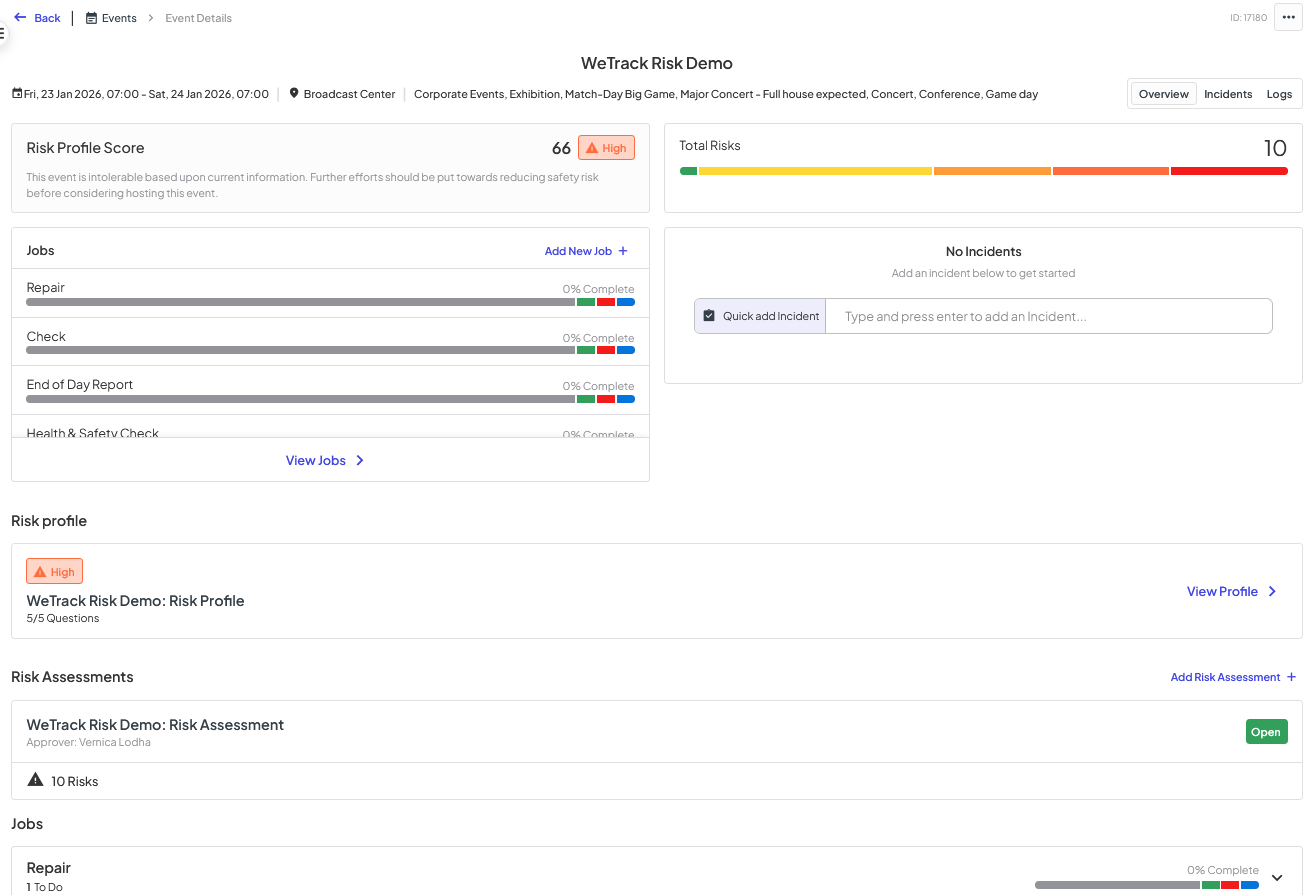Image resolution: width=1313 pixels, height=895 pixels.
Task: Click the back arrow icon
Action: 20,17
